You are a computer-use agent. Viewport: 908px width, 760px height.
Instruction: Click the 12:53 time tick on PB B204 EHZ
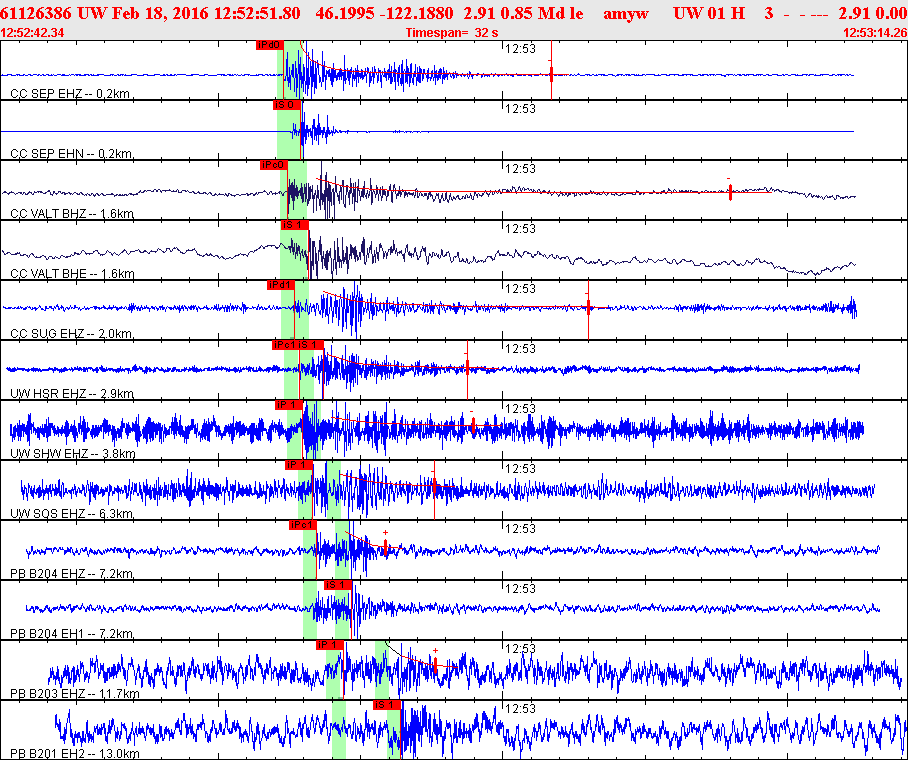pyautogui.click(x=519, y=528)
